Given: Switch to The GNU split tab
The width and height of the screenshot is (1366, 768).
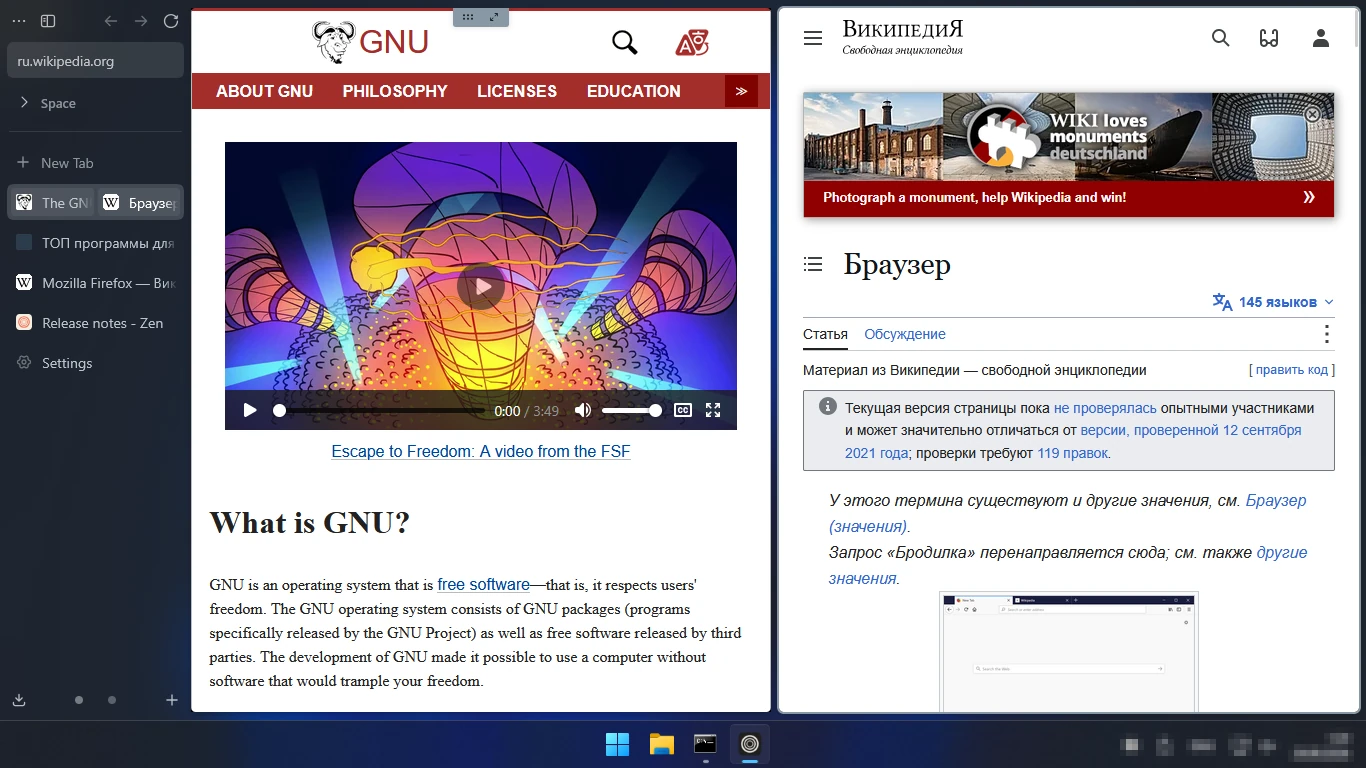Looking at the screenshot, I should point(53,203).
